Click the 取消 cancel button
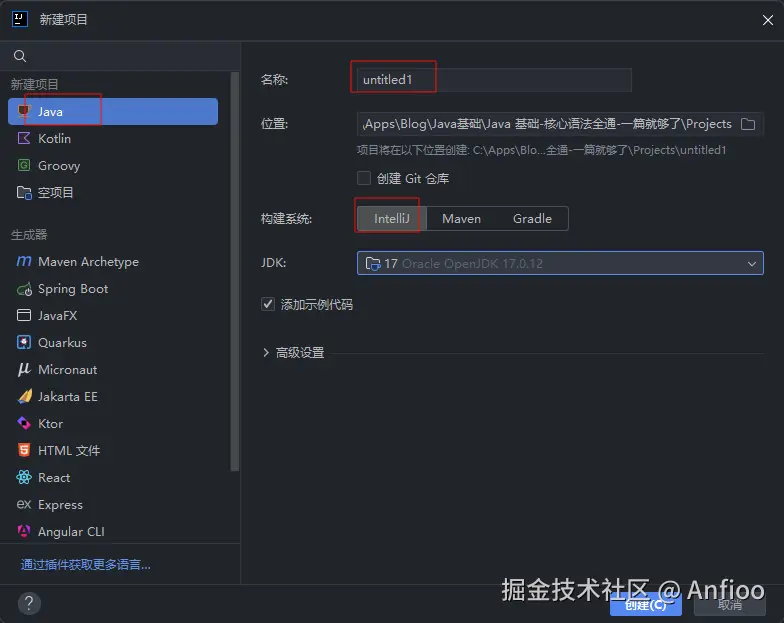Viewport: 784px width, 623px height. point(730,605)
